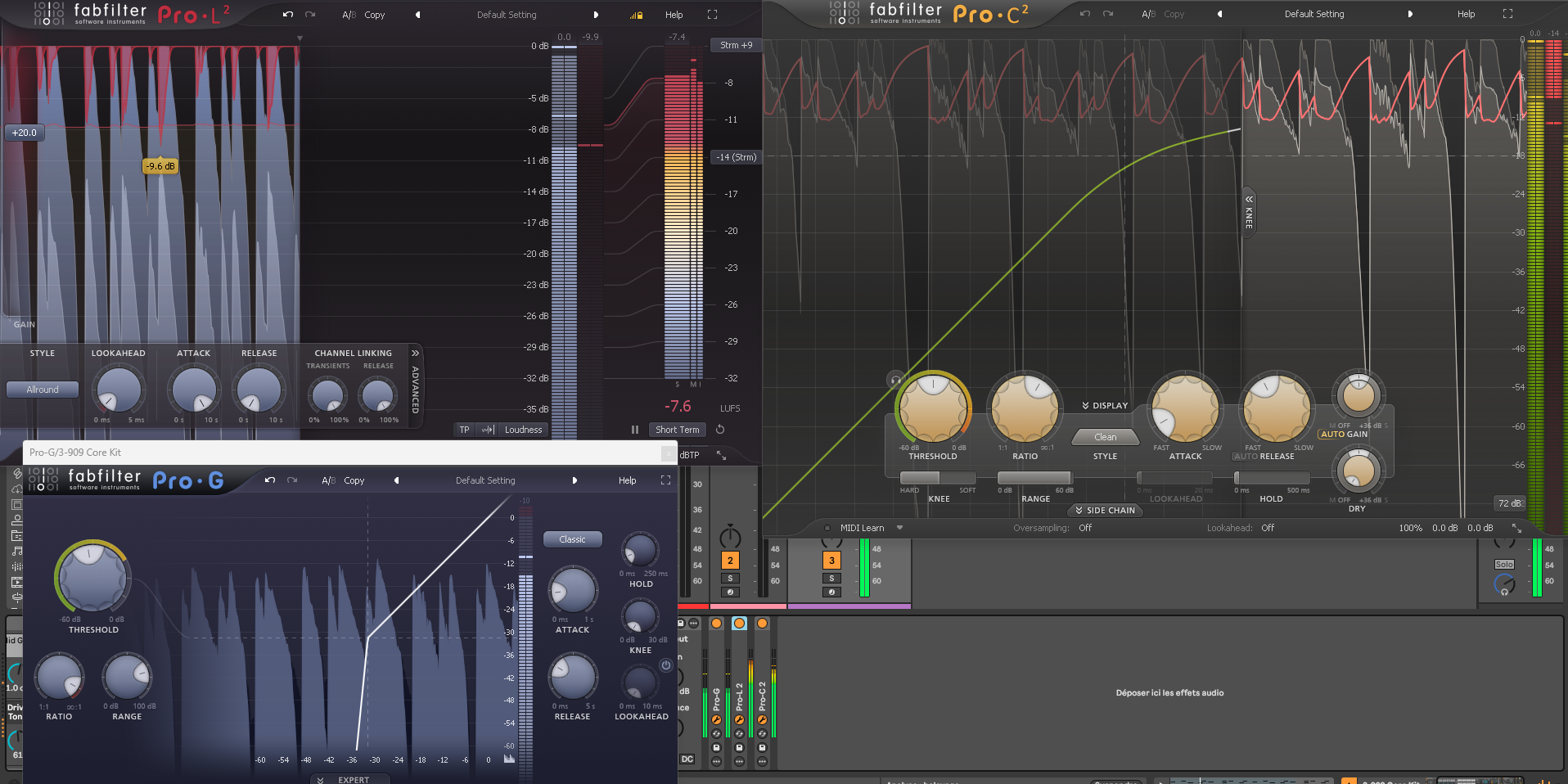The image size is (1568, 784).
Task: Click the fullscreen icon in Pro-C 2 header
Action: tap(1507, 13)
